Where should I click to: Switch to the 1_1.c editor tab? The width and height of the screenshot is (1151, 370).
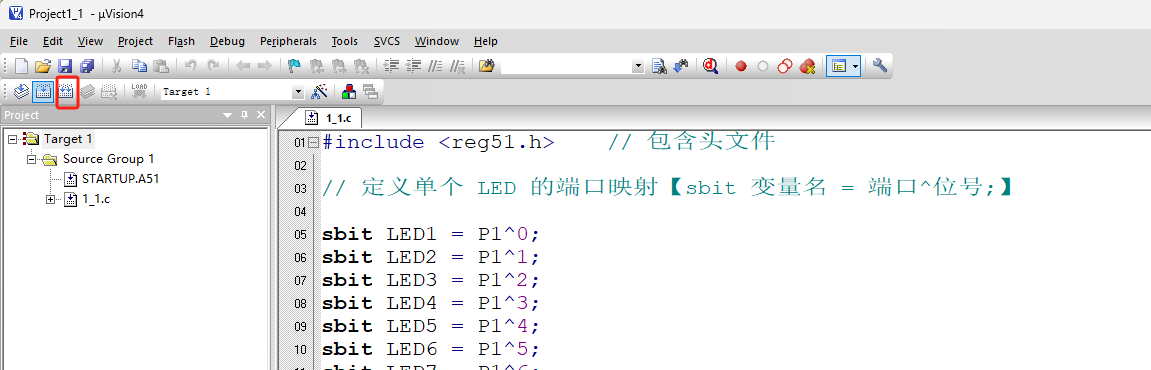pos(329,117)
